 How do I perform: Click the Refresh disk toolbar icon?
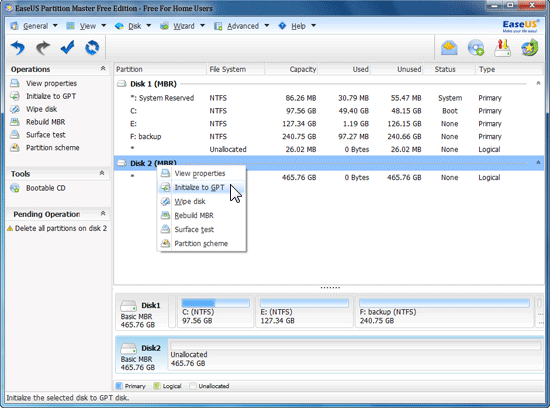pos(92,48)
